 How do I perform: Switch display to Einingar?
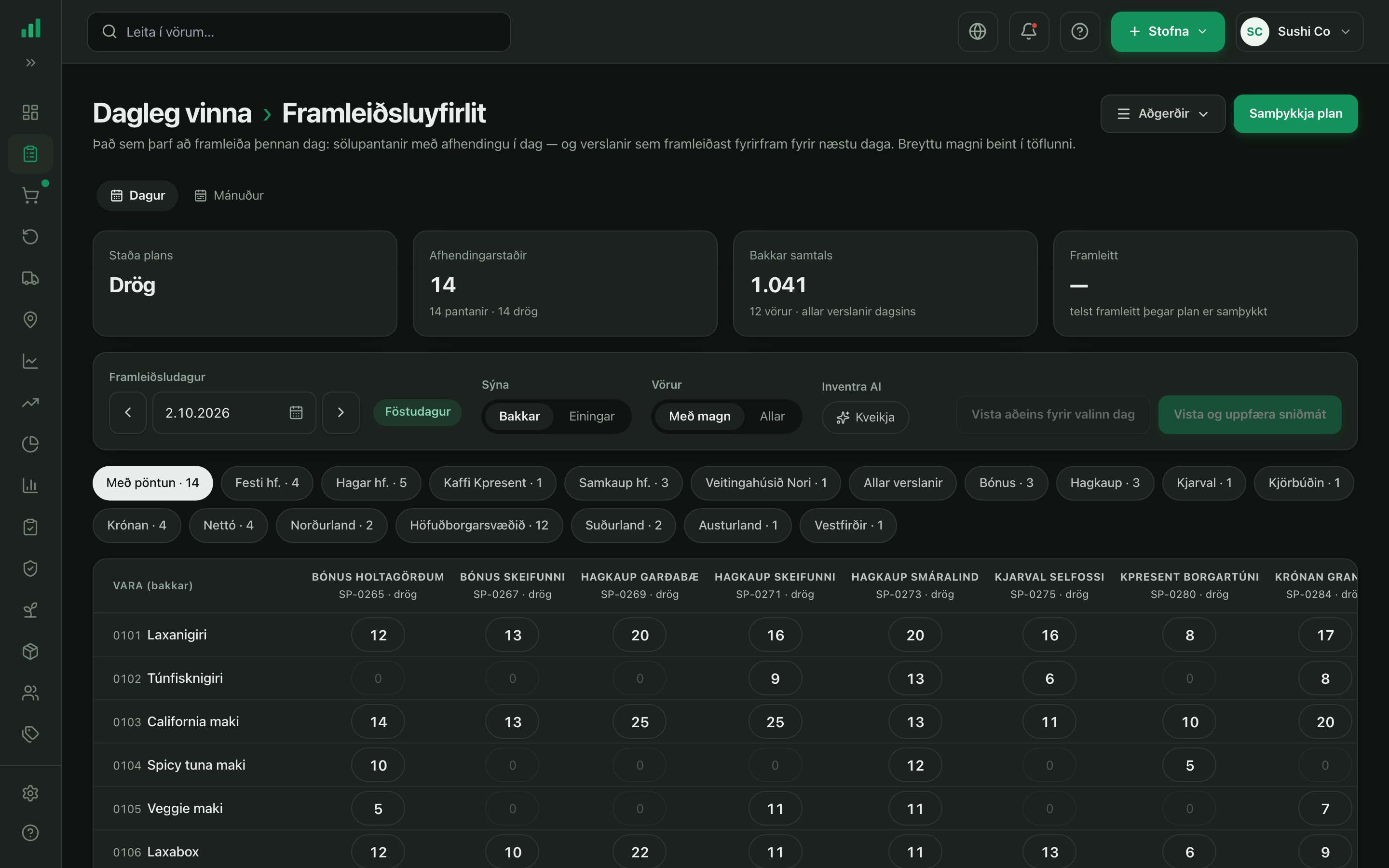[591, 416]
